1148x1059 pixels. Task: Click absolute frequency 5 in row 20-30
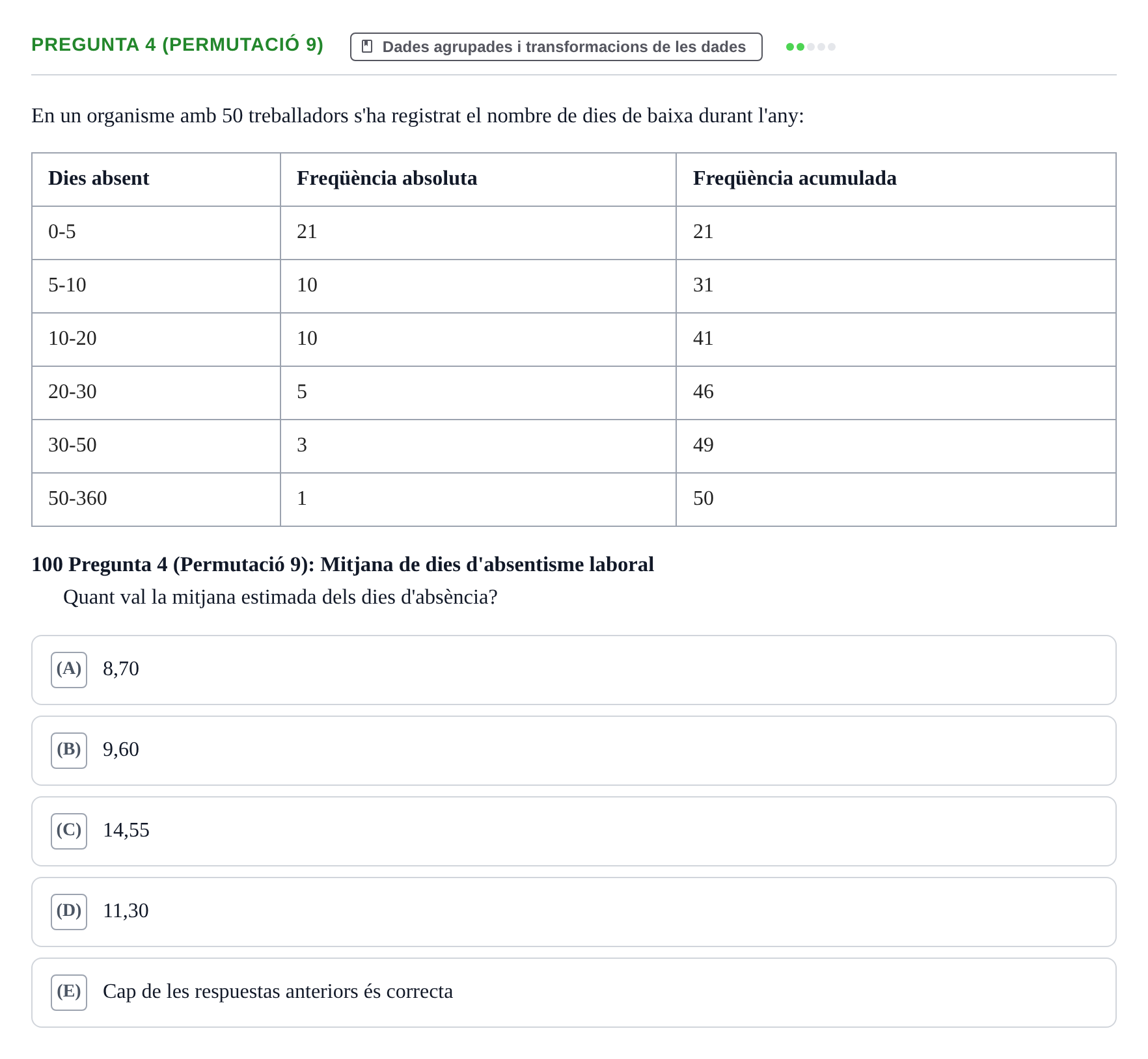click(478, 393)
